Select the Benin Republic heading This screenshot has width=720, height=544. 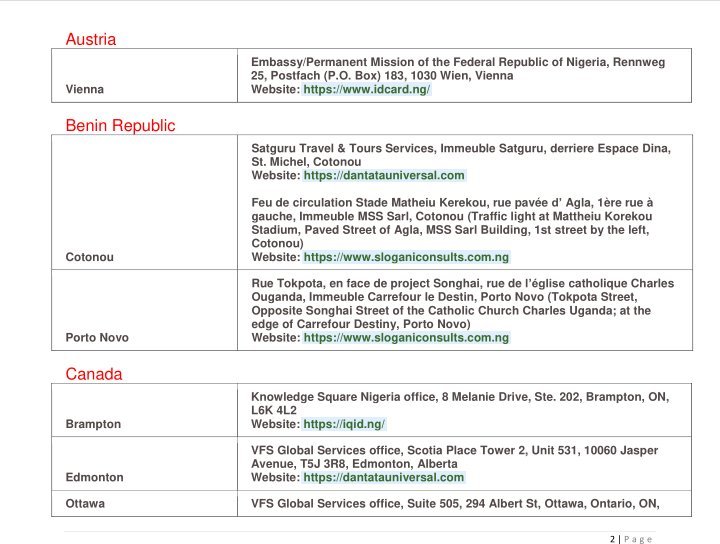point(120,126)
